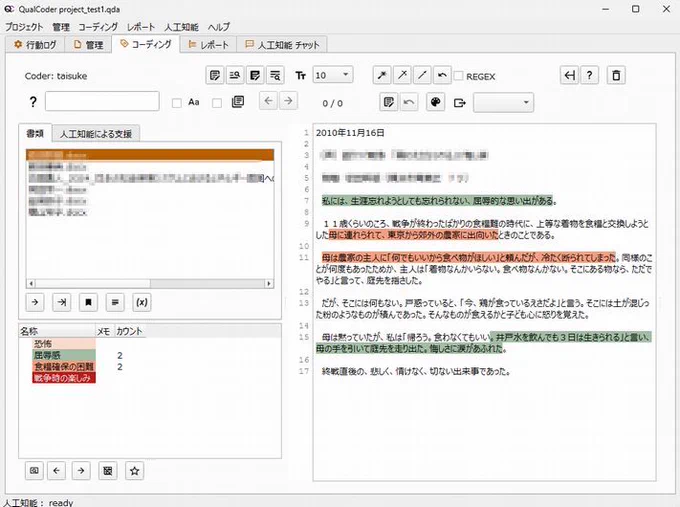
Task: Click the edit memo icon in second row
Action: pos(389,102)
